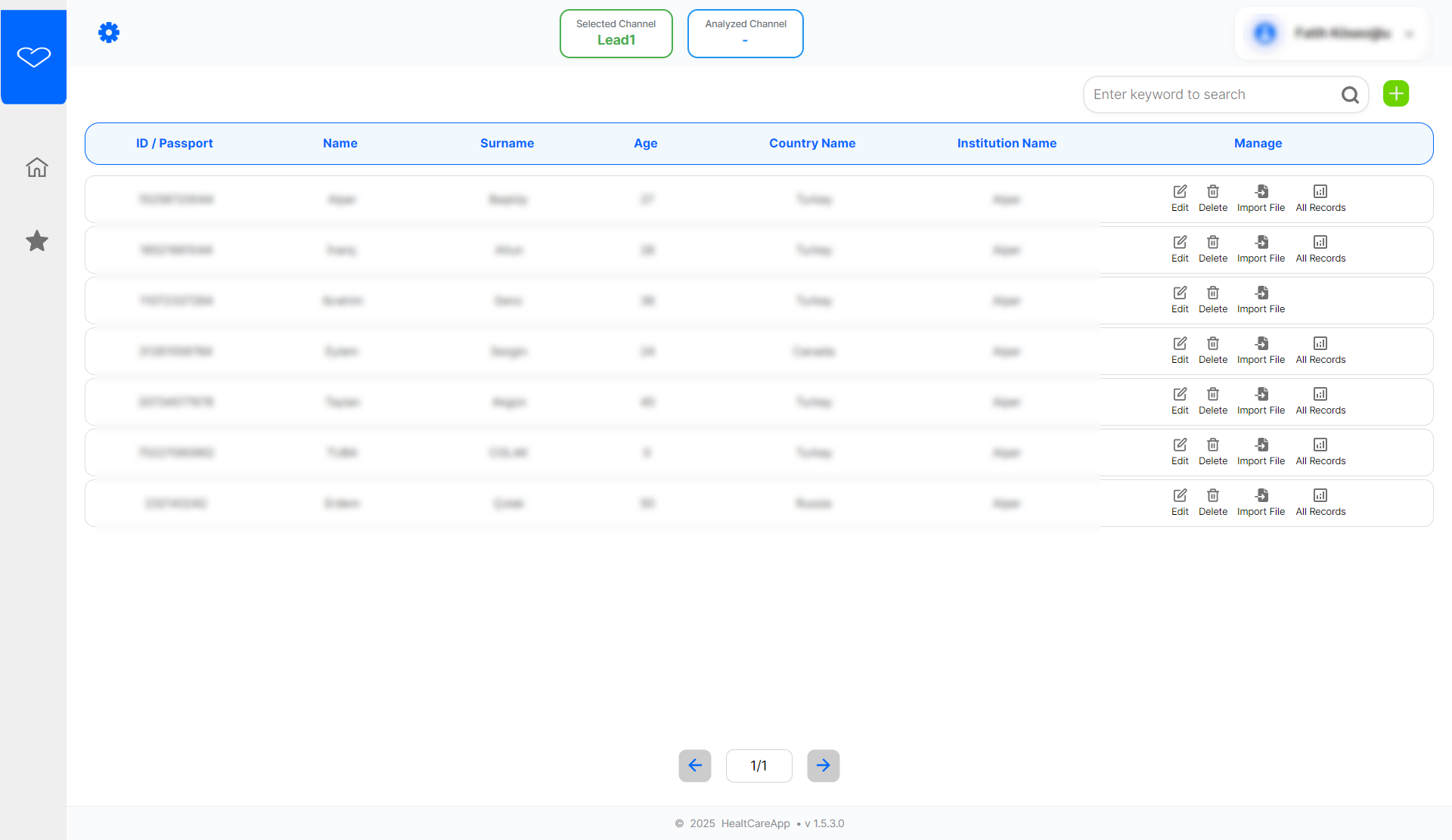Expand the user profile dropdown arrow
This screenshot has width=1452, height=840.
(x=1409, y=34)
